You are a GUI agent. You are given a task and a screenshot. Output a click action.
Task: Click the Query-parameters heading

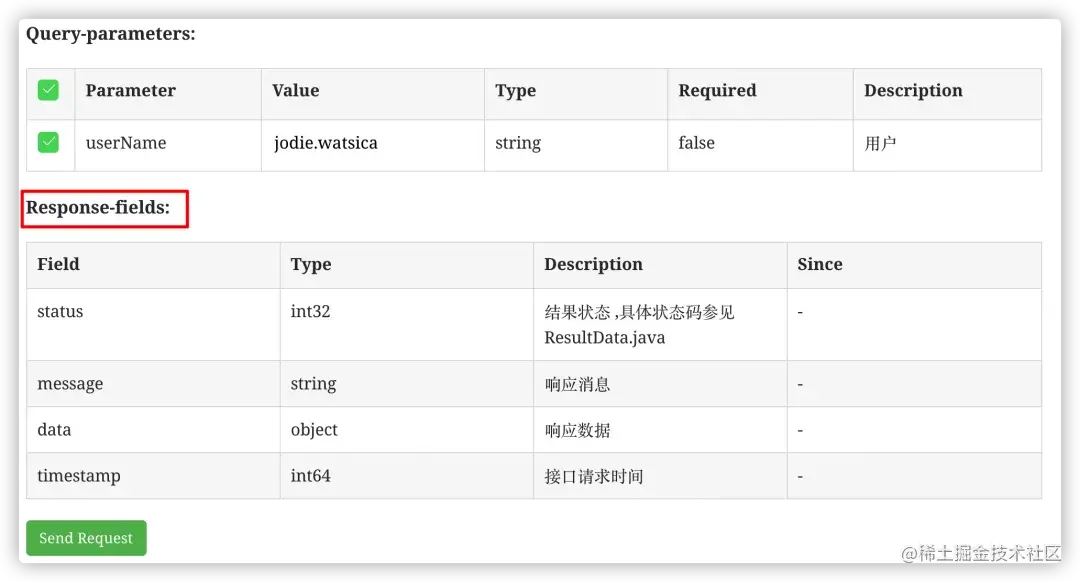(111, 34)
